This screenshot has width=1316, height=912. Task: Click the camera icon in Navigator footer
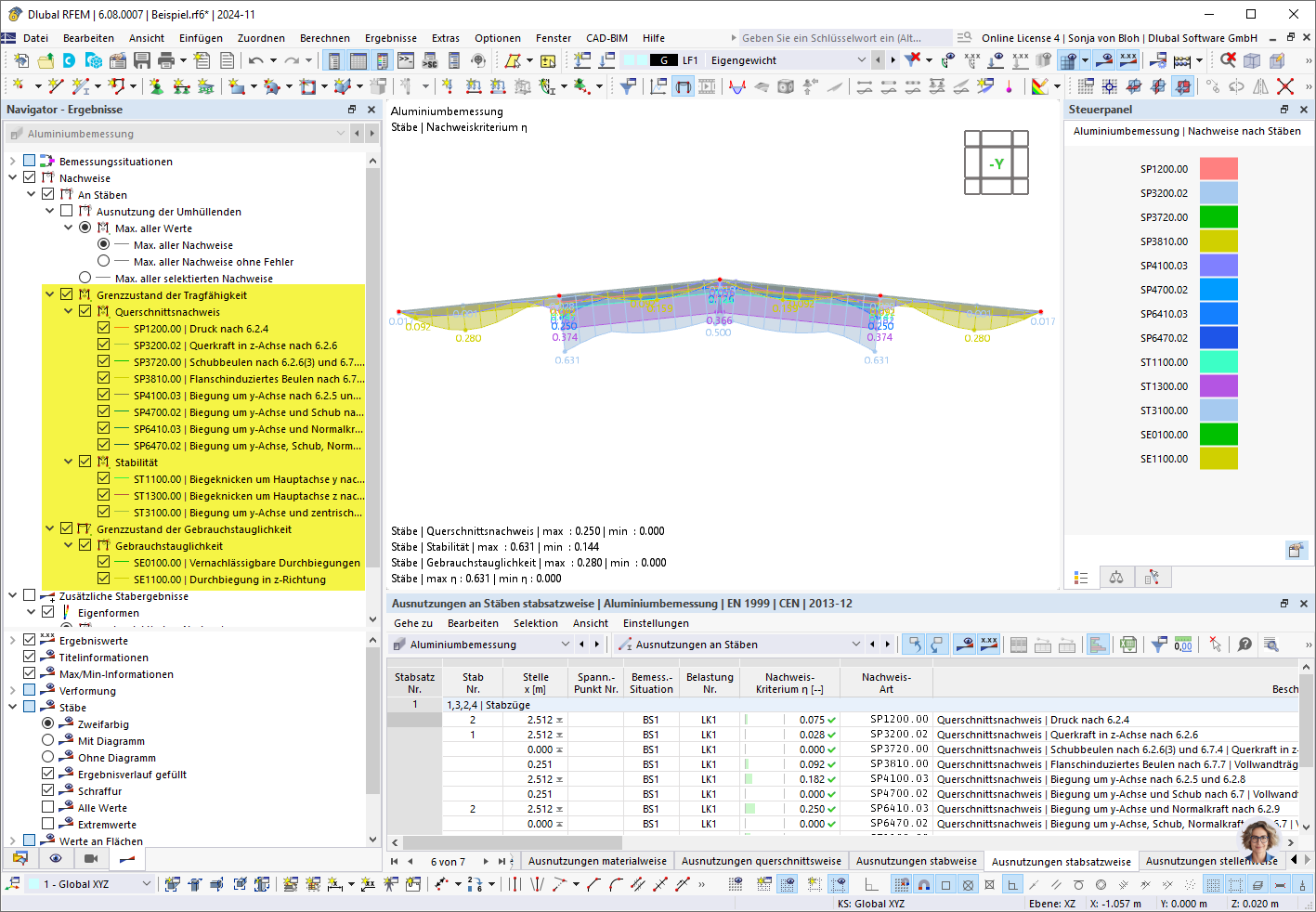pyautogui.click(x=91, y=858)
